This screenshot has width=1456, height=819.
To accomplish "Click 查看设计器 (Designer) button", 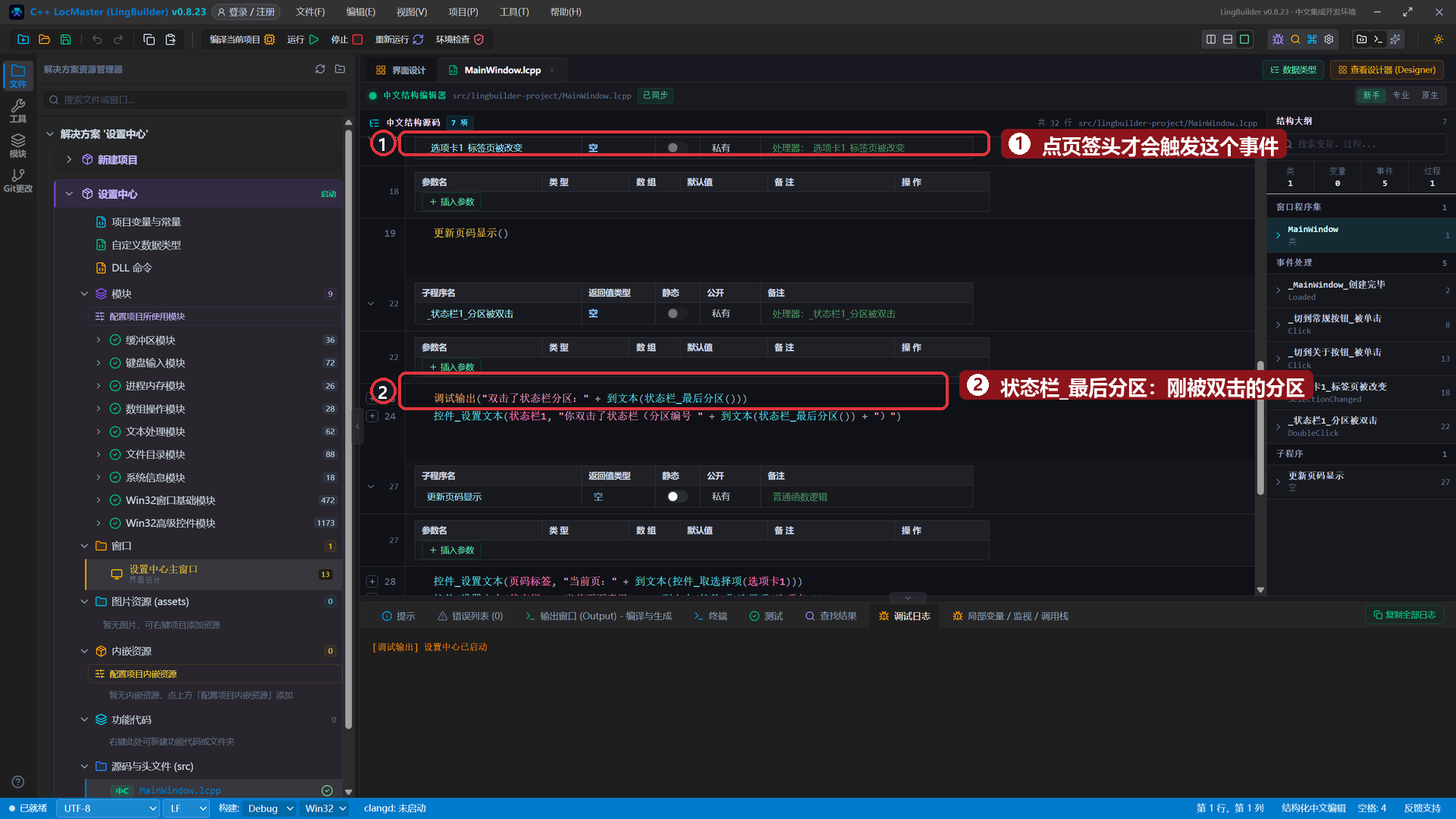I will point(1387,70).
